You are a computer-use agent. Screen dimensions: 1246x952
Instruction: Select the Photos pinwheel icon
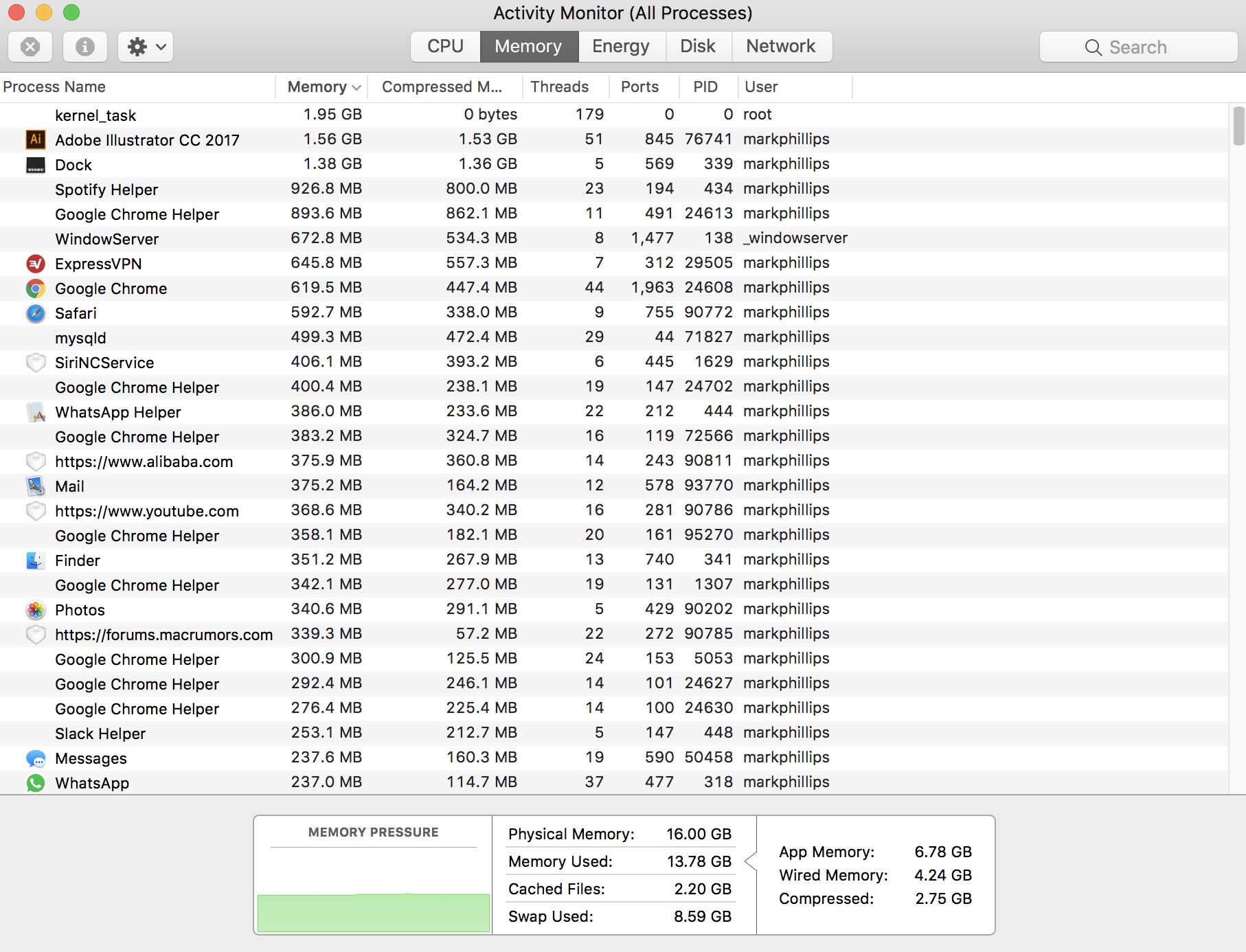pyautogui.click(x=36, y=610)
